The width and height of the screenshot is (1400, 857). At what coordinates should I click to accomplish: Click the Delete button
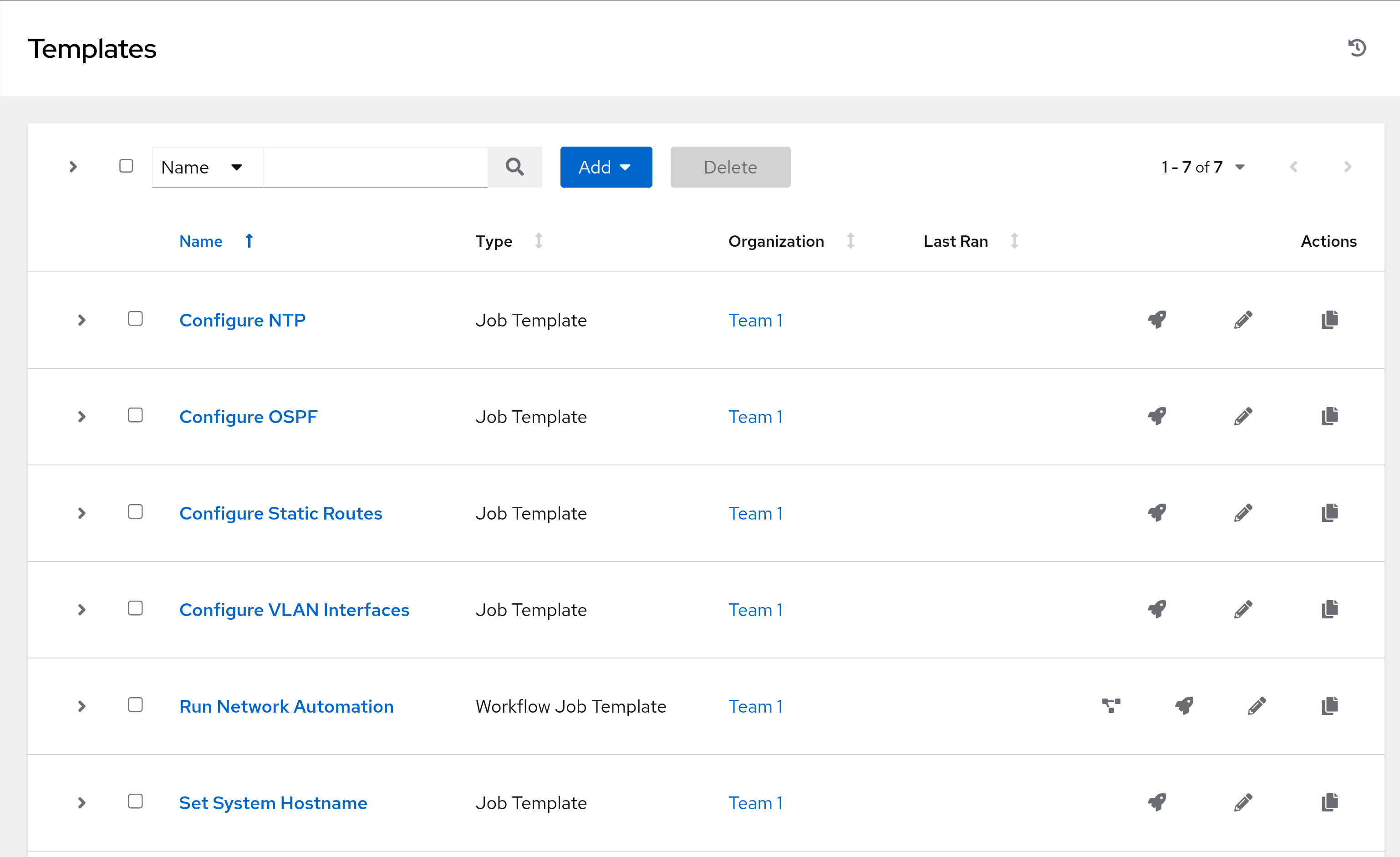pyautogui.click(x=730, y=167)
